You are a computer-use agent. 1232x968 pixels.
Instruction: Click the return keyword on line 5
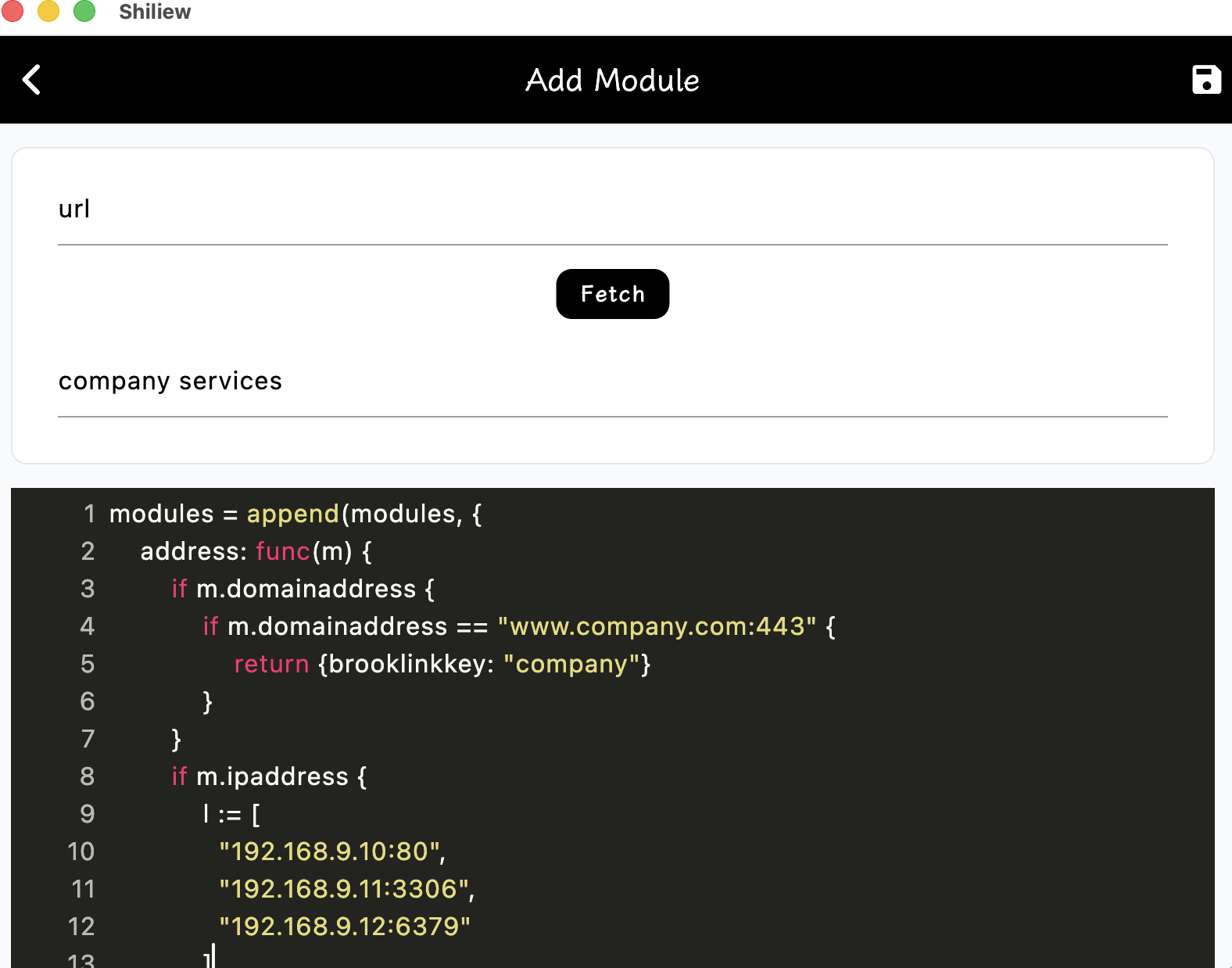click(271, 664)
